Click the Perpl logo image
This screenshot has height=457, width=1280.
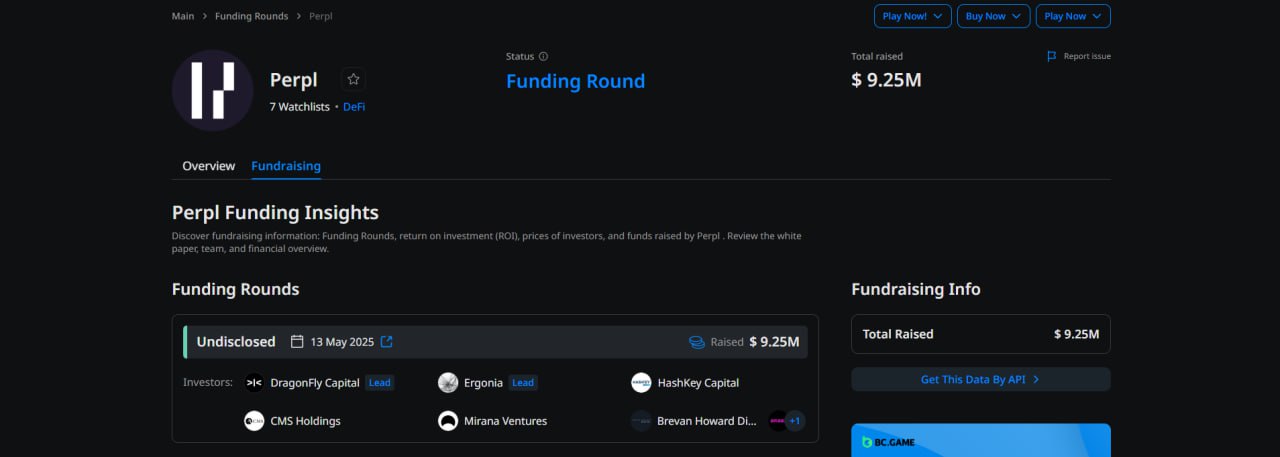tap(213, 90)
